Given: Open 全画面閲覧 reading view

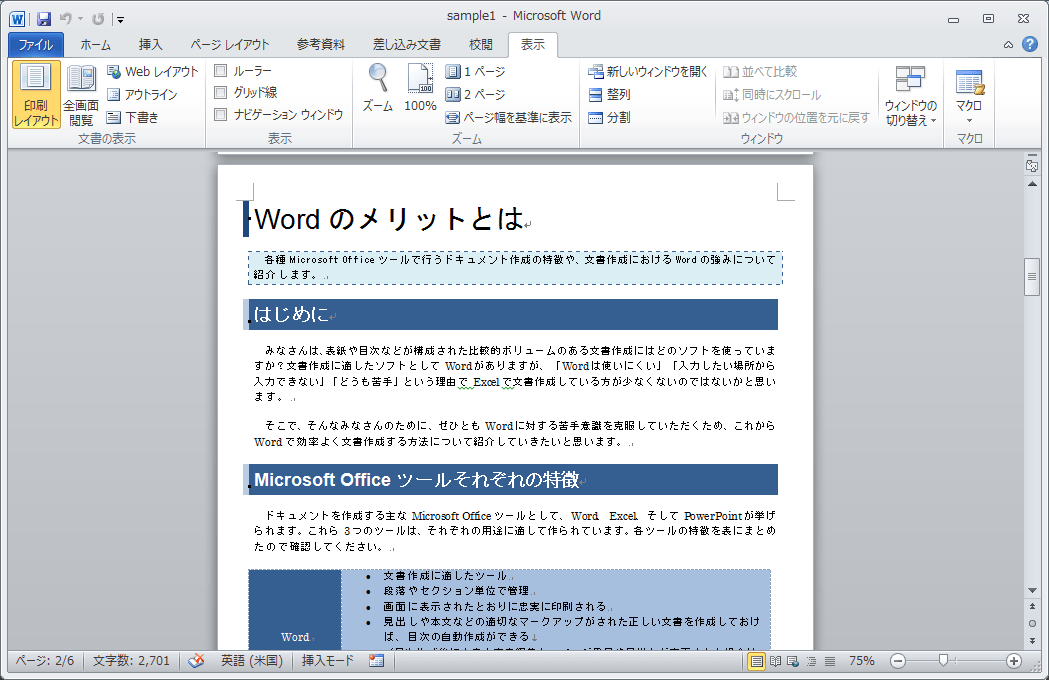Looking at the screenshot, I should [81, 95].
